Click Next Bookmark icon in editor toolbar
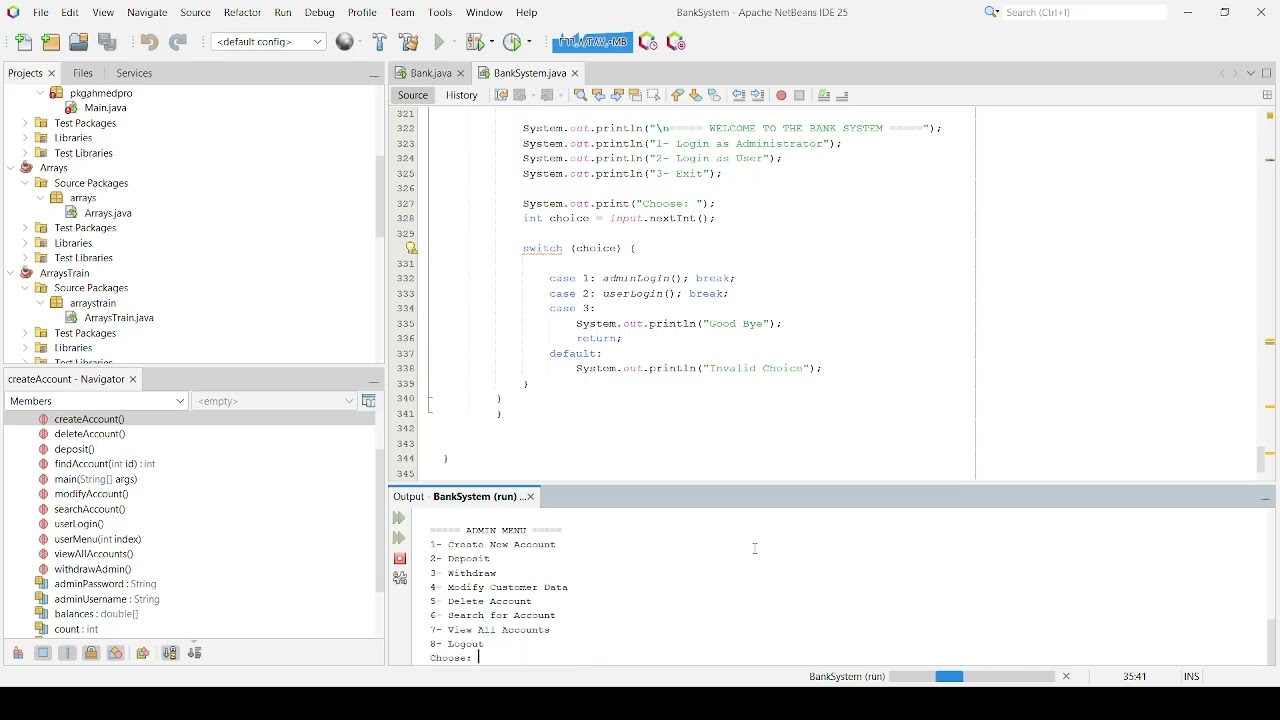This screenshot has height=720, width=1280. coord(696,95)
